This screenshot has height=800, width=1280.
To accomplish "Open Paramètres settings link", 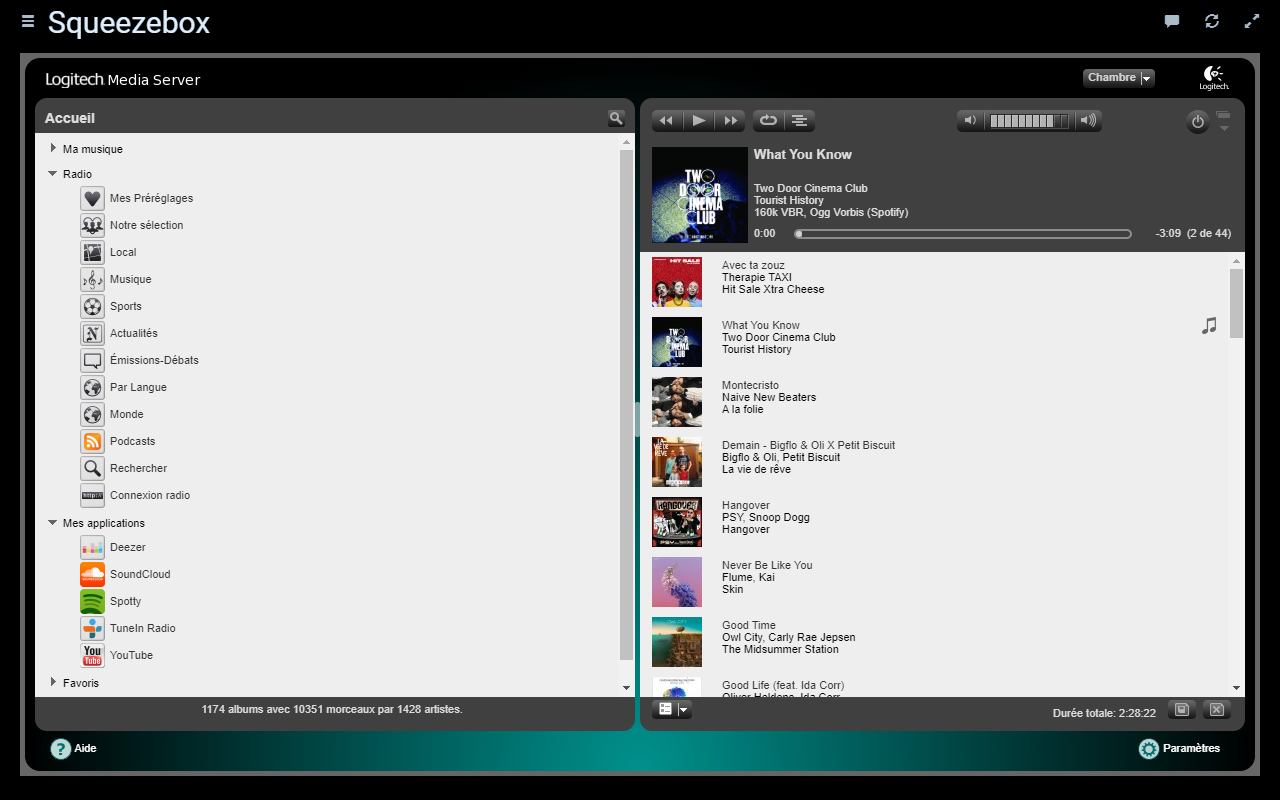I will 1179,748.
